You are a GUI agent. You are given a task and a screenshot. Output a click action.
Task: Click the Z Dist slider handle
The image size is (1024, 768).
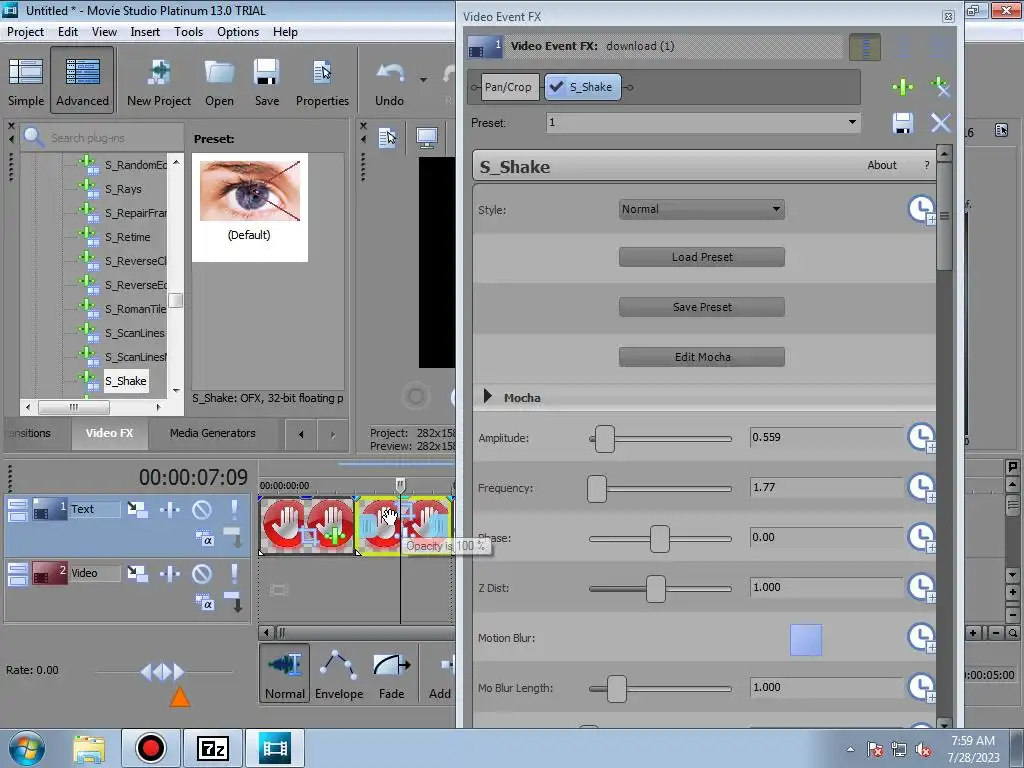point(656,589)
